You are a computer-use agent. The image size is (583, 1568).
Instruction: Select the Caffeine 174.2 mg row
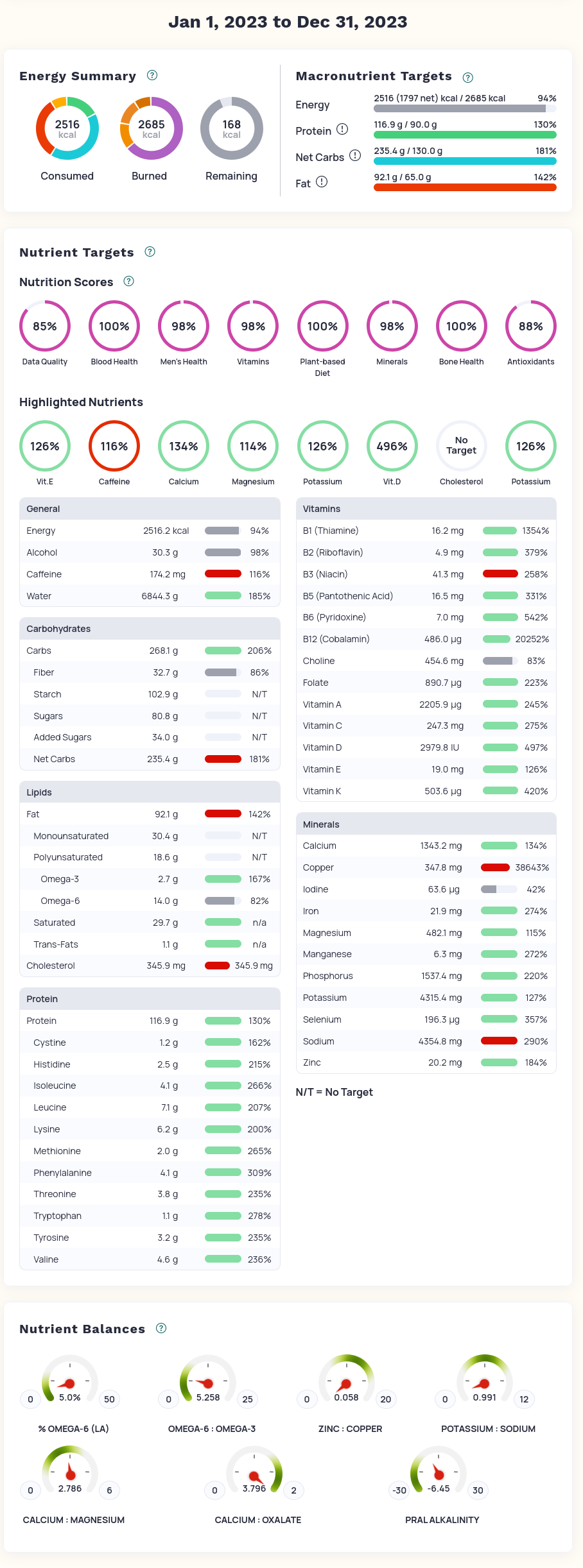coord(150,574)
